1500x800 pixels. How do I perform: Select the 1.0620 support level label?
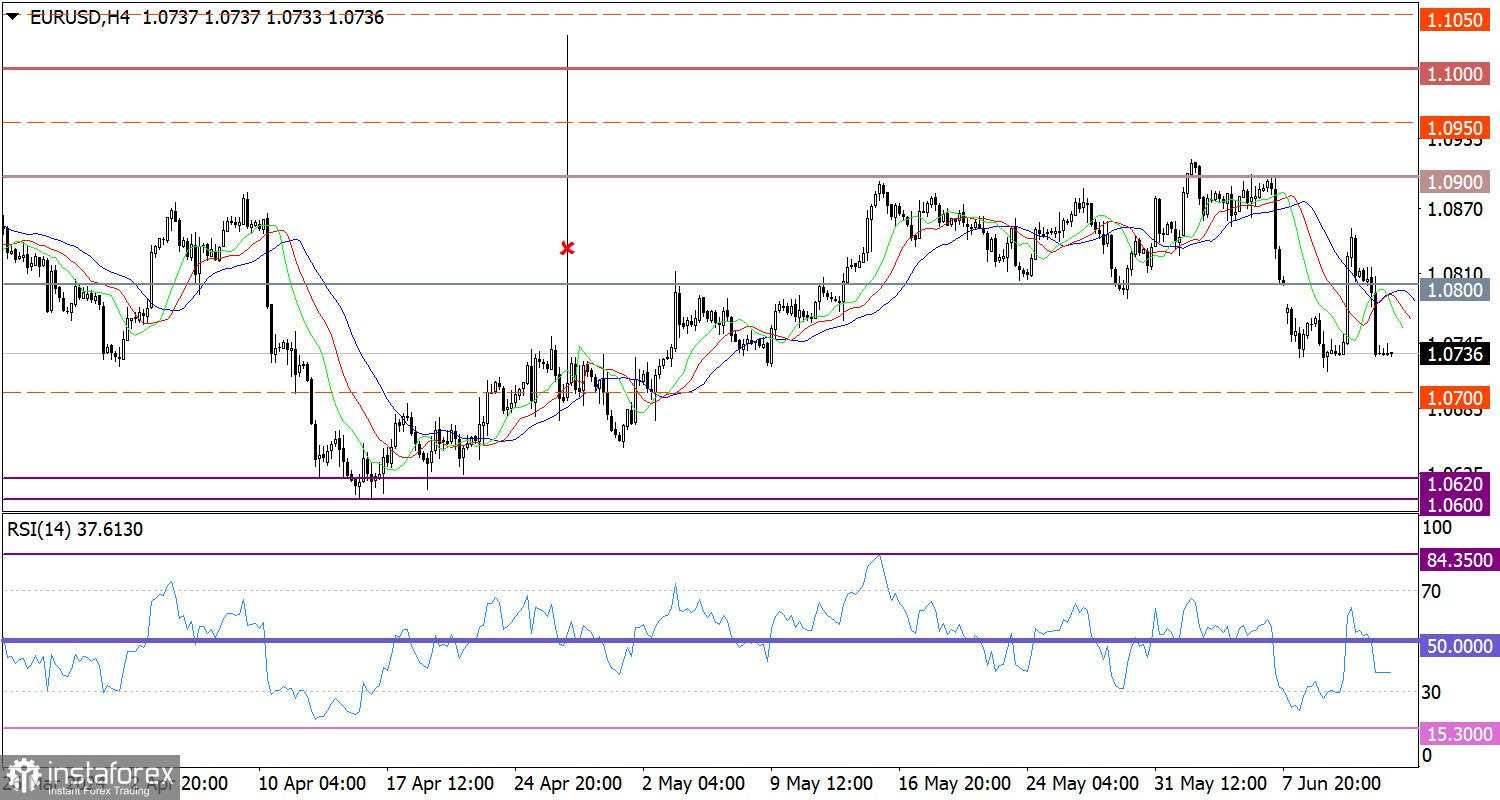[x=1454, y=484]
